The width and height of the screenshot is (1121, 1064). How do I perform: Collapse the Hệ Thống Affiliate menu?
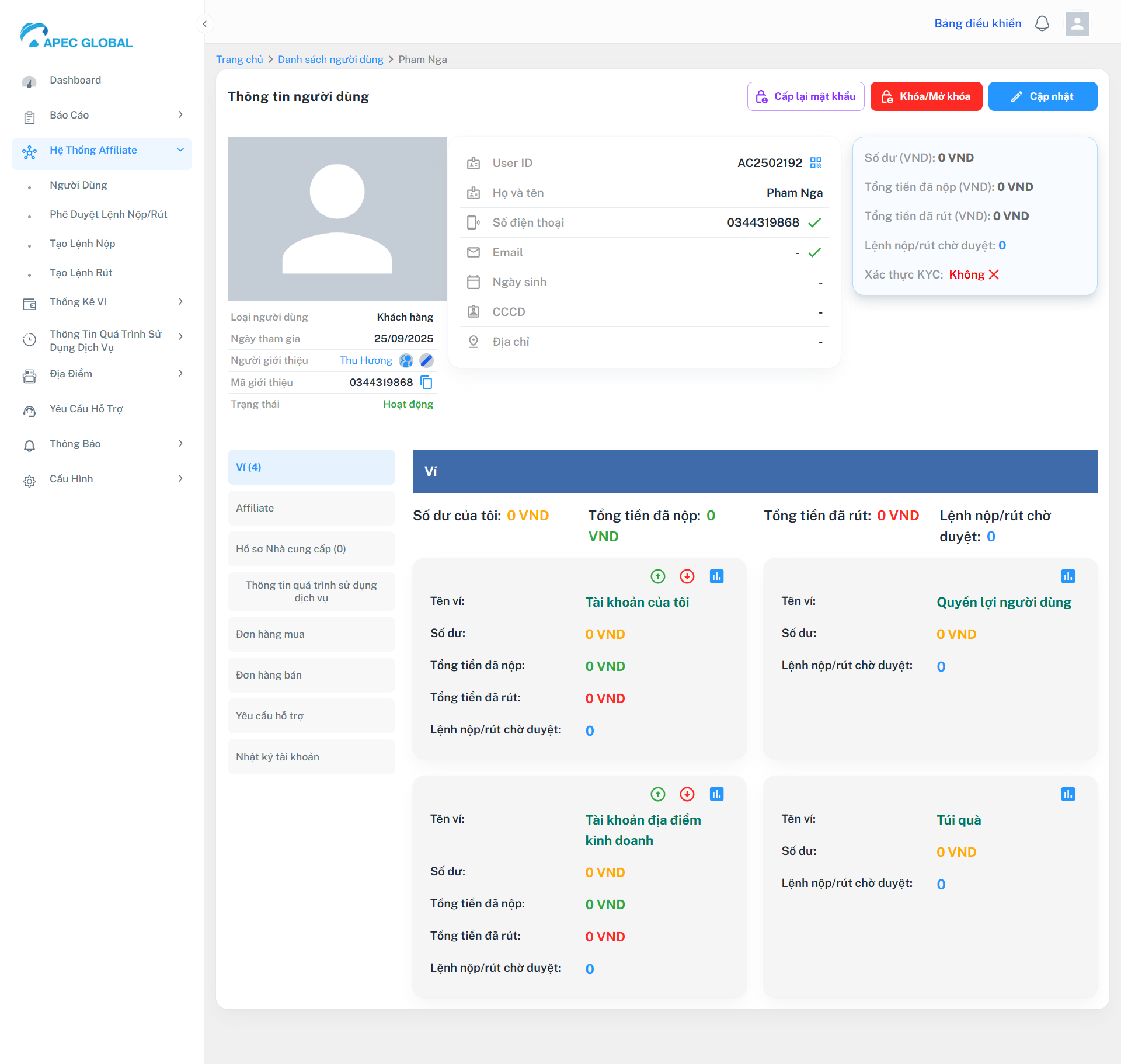click(180, 150)
